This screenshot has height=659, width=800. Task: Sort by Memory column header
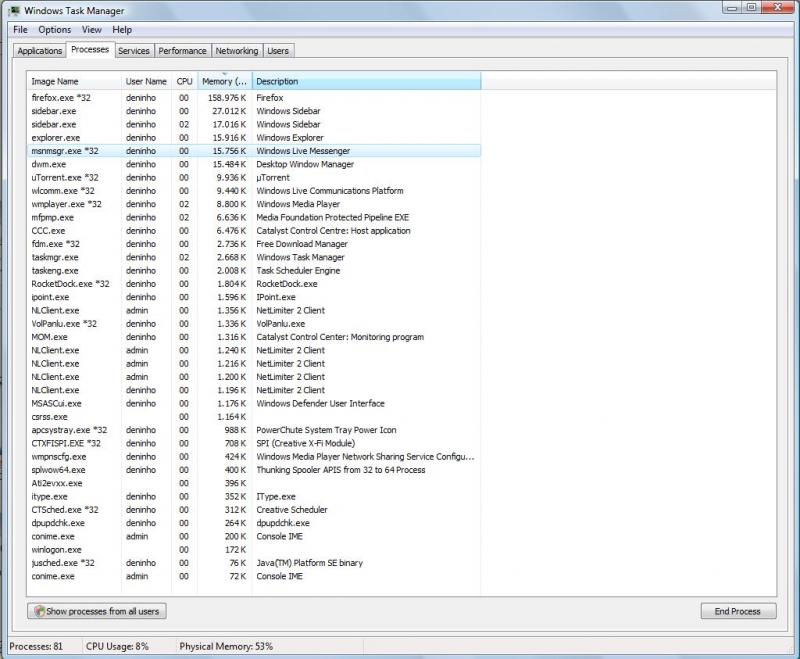(x=224, y=81)
